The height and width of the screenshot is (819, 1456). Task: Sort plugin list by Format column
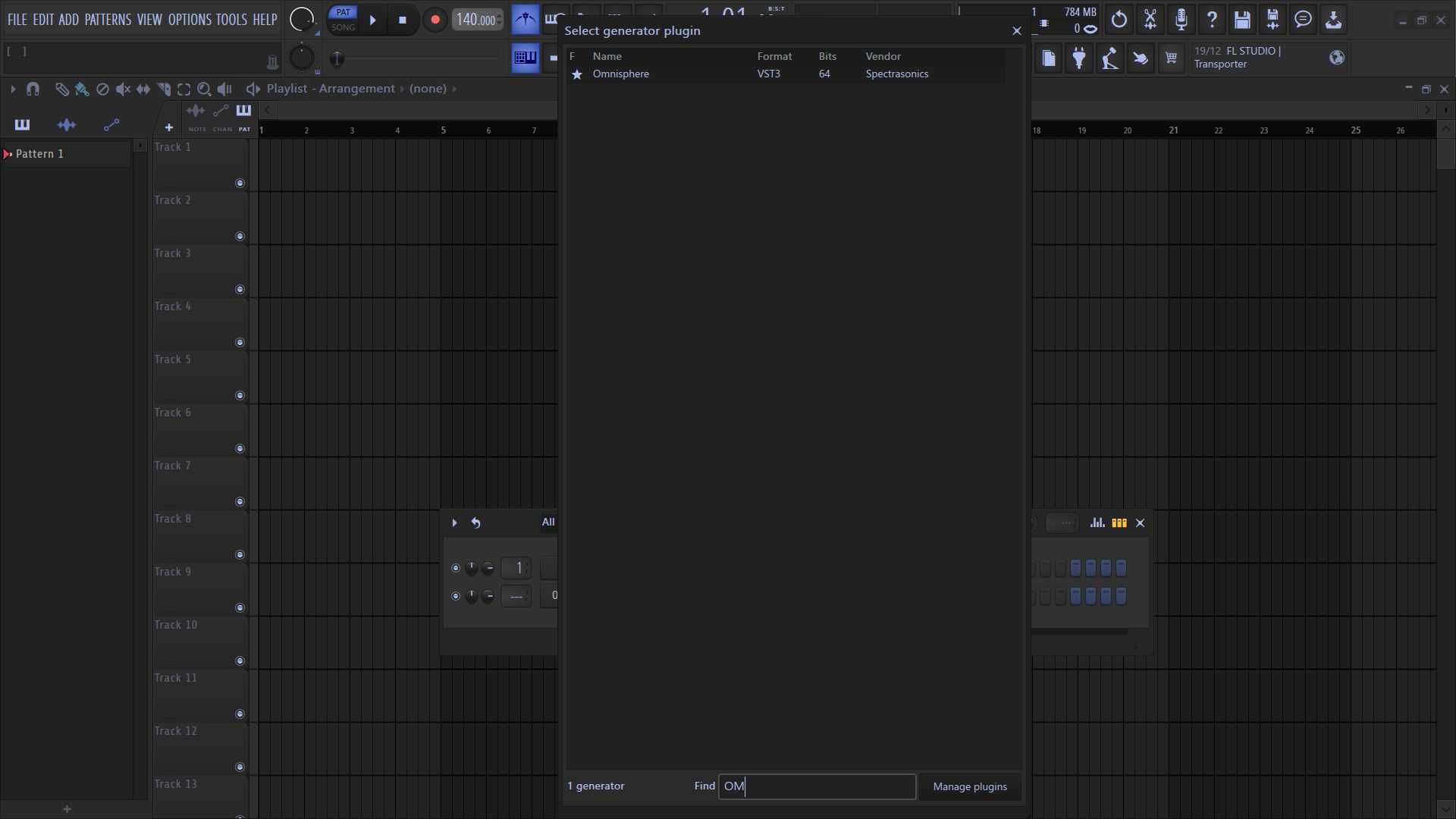[774, 56]
